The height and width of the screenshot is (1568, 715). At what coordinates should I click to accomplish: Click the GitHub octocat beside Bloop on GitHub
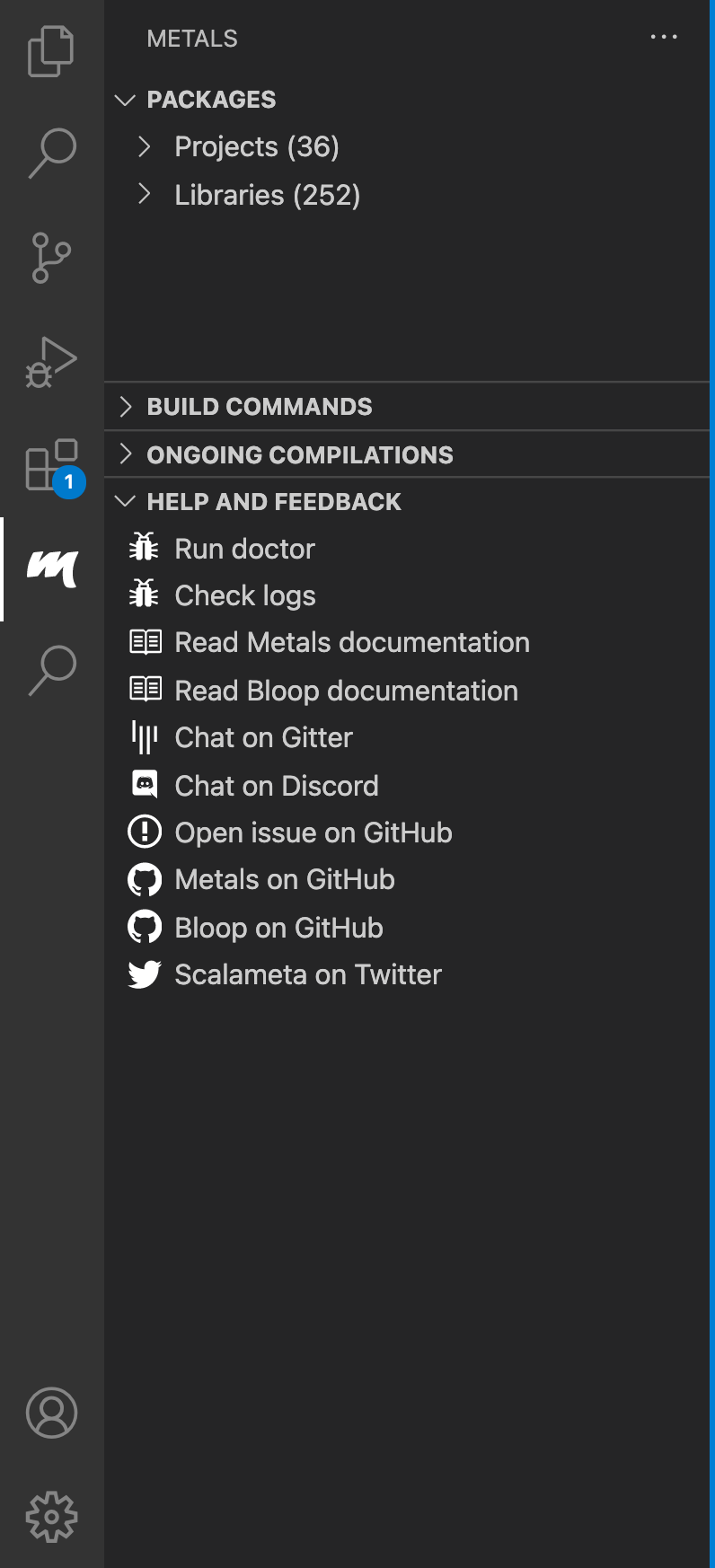[143, 926]
